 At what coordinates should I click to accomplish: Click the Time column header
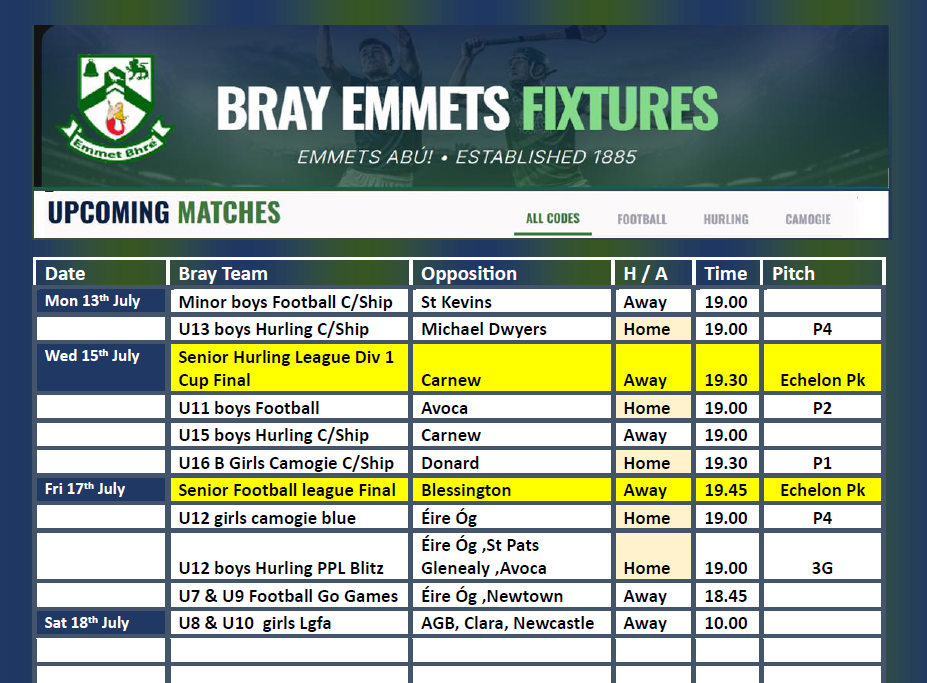tap(727, 273)
